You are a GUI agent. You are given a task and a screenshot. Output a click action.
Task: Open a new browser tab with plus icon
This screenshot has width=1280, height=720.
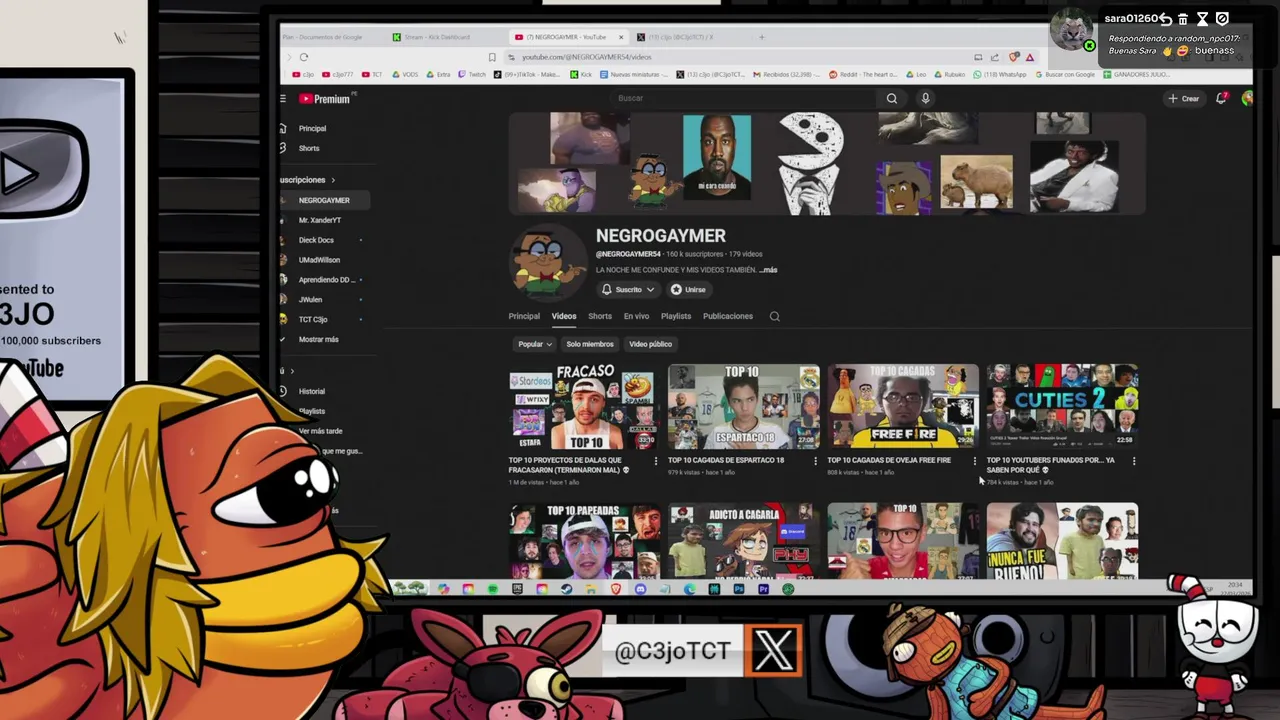[761, 37]
